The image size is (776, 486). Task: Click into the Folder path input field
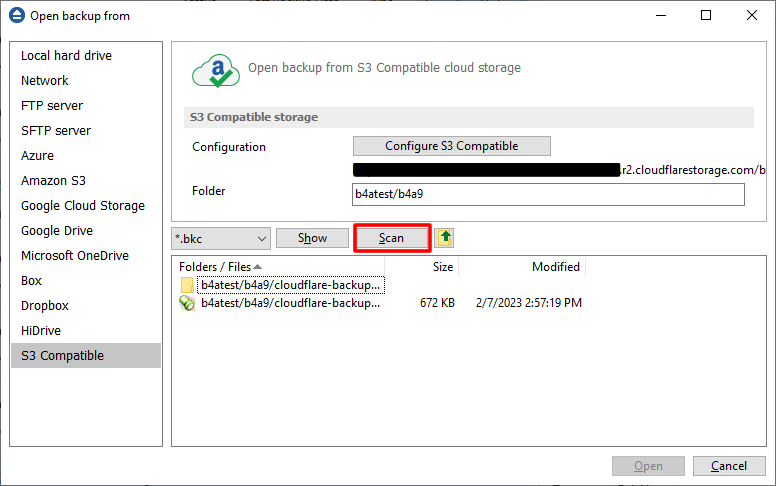click(x=548, y=194)
